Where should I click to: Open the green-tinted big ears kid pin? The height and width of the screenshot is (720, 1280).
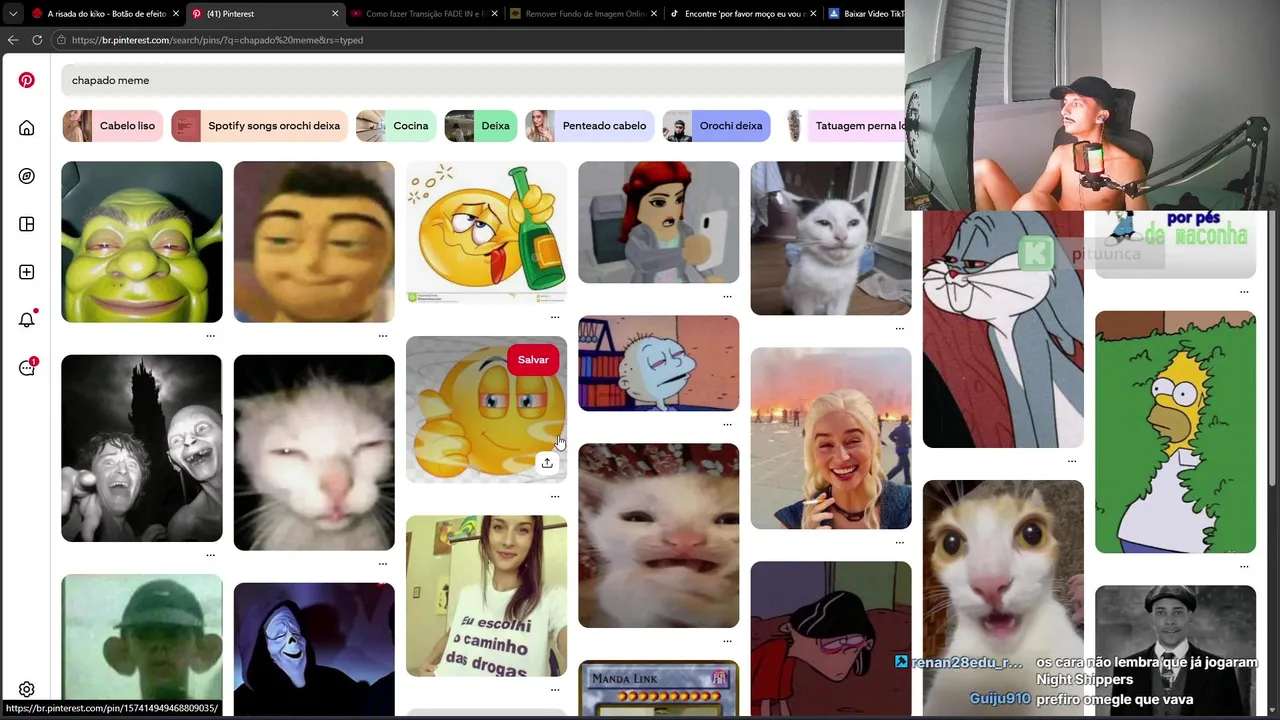point(142,644)
